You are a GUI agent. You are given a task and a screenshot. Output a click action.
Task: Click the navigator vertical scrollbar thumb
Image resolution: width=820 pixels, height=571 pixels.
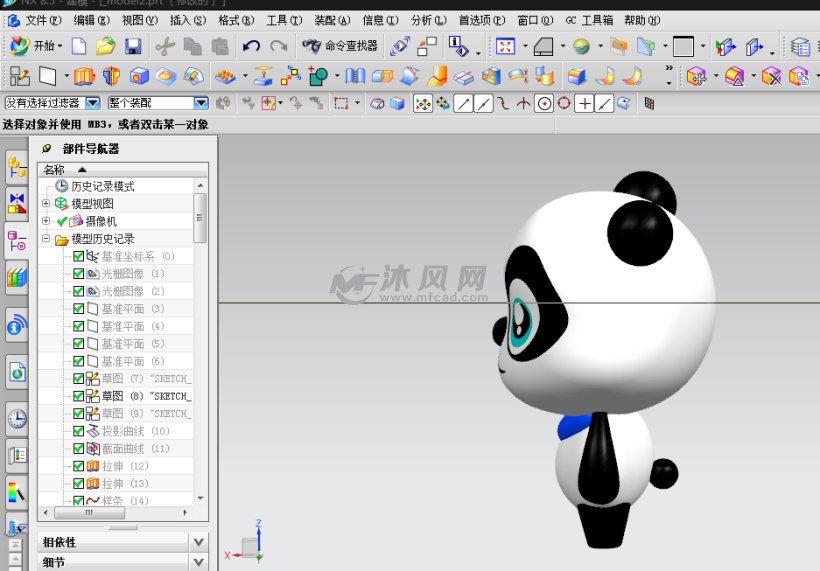point(200,218)
